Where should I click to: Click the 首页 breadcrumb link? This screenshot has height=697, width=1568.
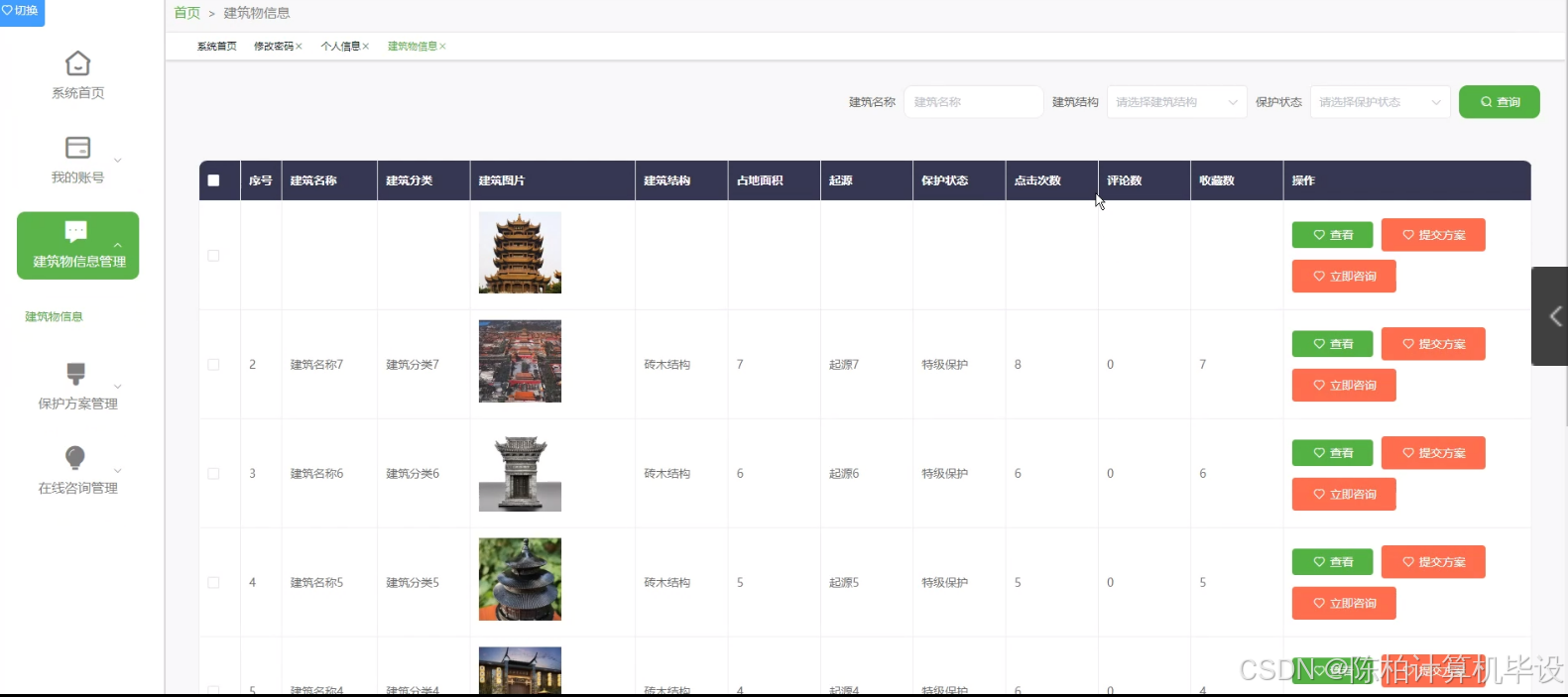point(186,13)
